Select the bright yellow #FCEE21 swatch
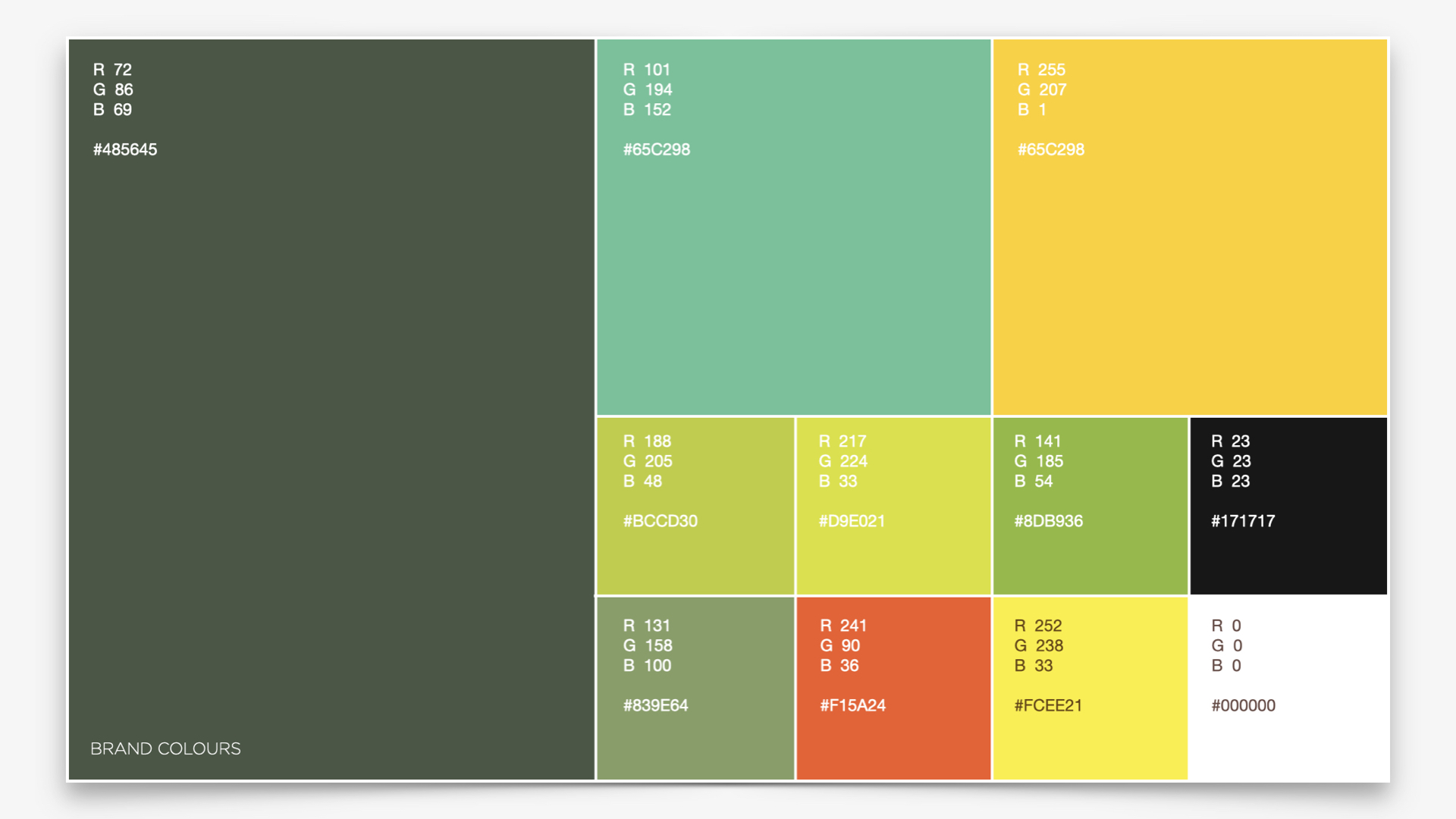Screen dimensions: 1456x819 [1090, 739]
